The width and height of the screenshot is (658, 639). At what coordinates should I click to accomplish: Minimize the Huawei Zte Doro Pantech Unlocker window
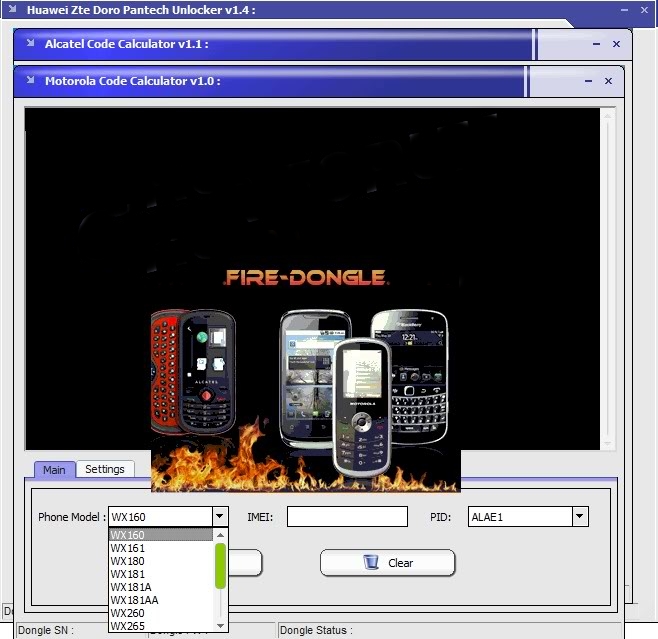[x=624, y=10]
